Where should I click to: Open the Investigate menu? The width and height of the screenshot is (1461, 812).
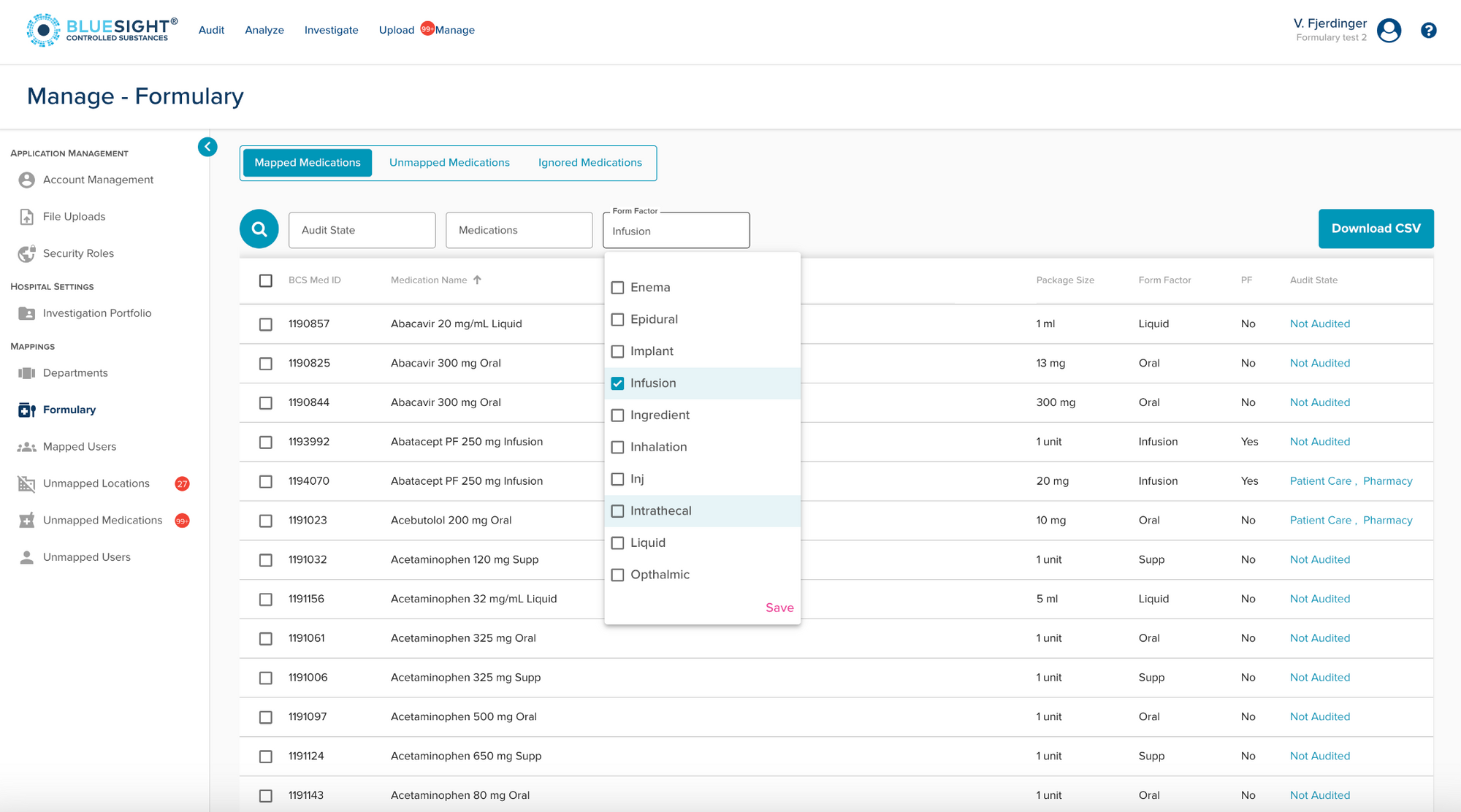point(331,30)
